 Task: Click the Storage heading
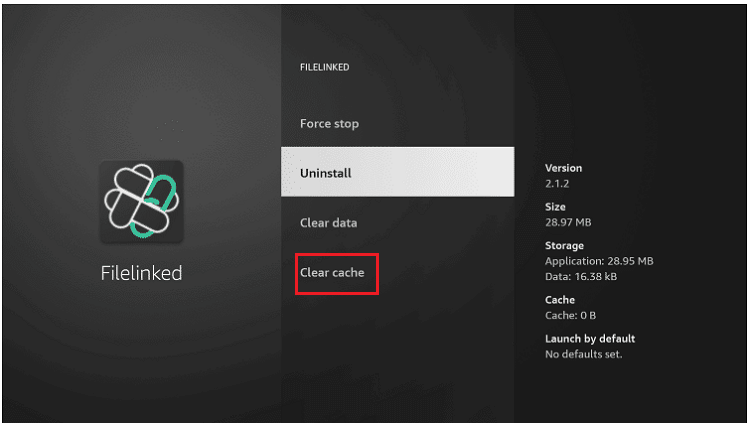coord(564,246)
